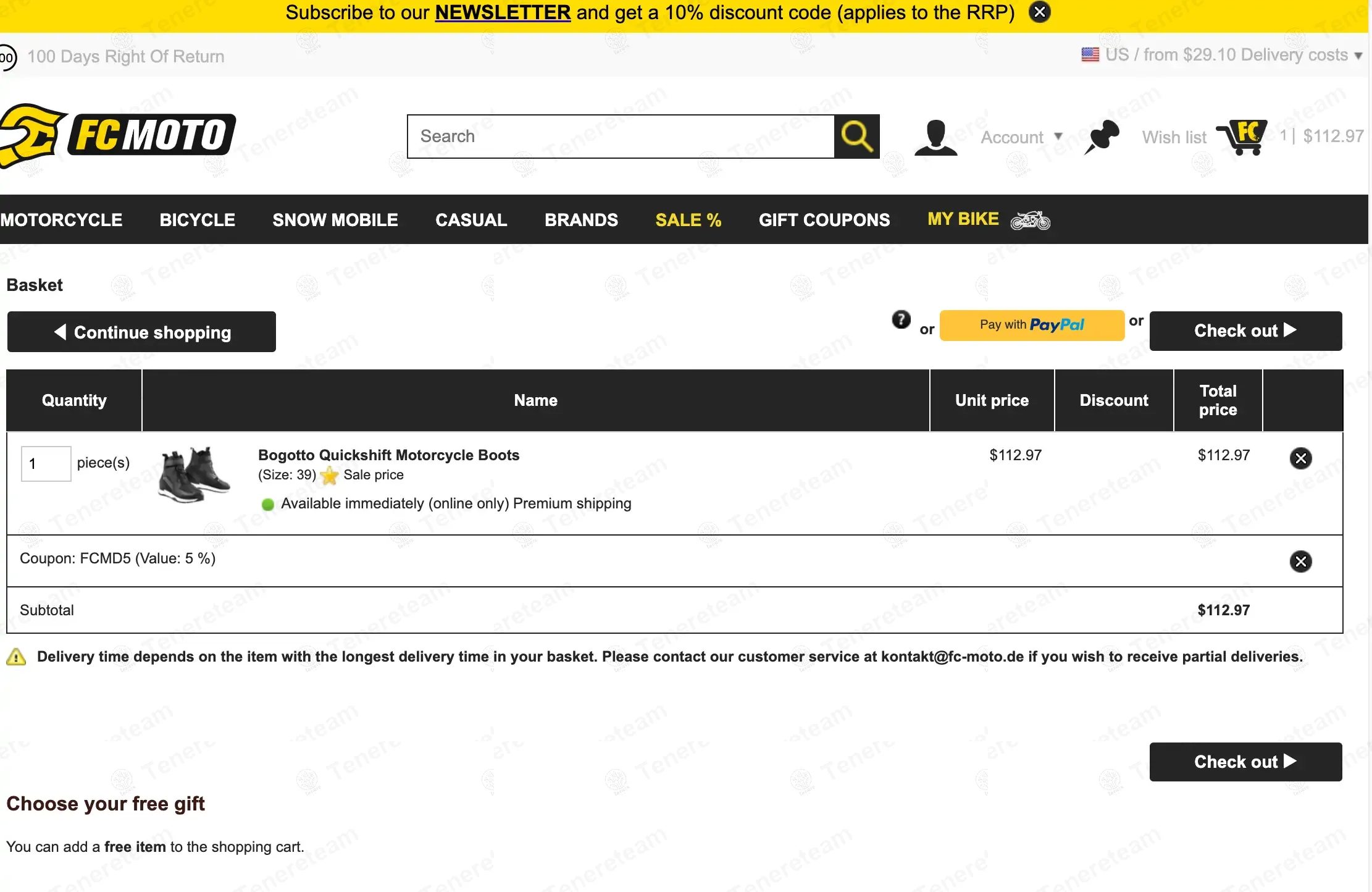1372x892 pixels.
Task: Click the Coupon: FCMD5 text
Action: 118,558
